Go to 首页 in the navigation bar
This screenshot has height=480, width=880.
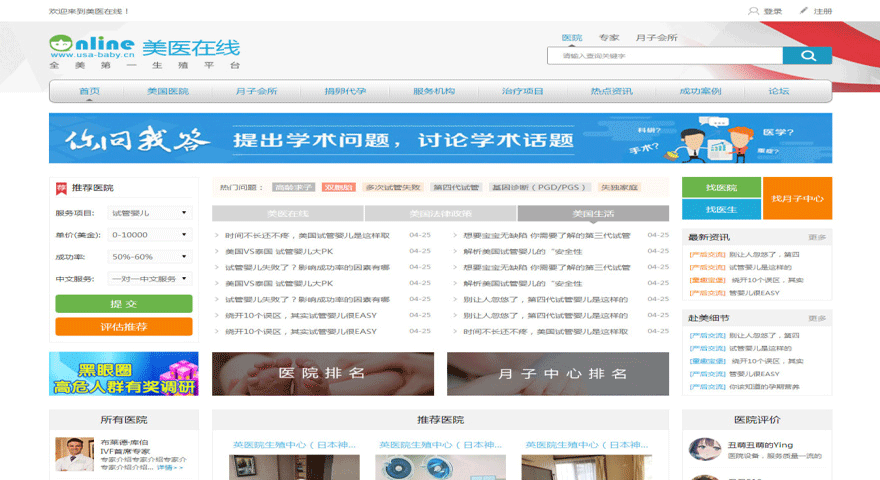point(89,91)
